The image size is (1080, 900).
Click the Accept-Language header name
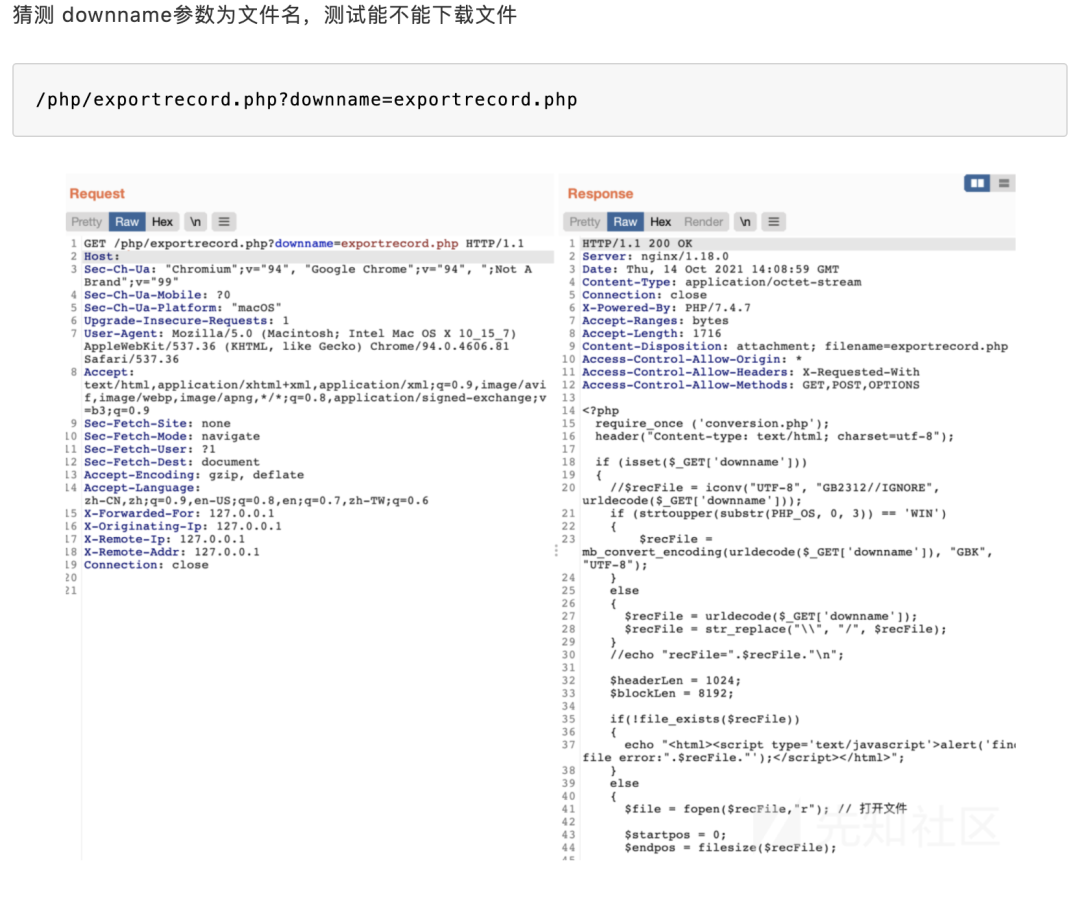pyautogui.click(x=142, y=488)
